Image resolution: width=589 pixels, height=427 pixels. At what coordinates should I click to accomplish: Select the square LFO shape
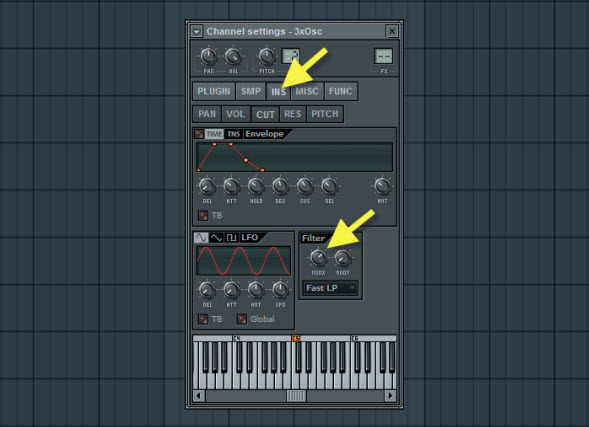[231, 238]
